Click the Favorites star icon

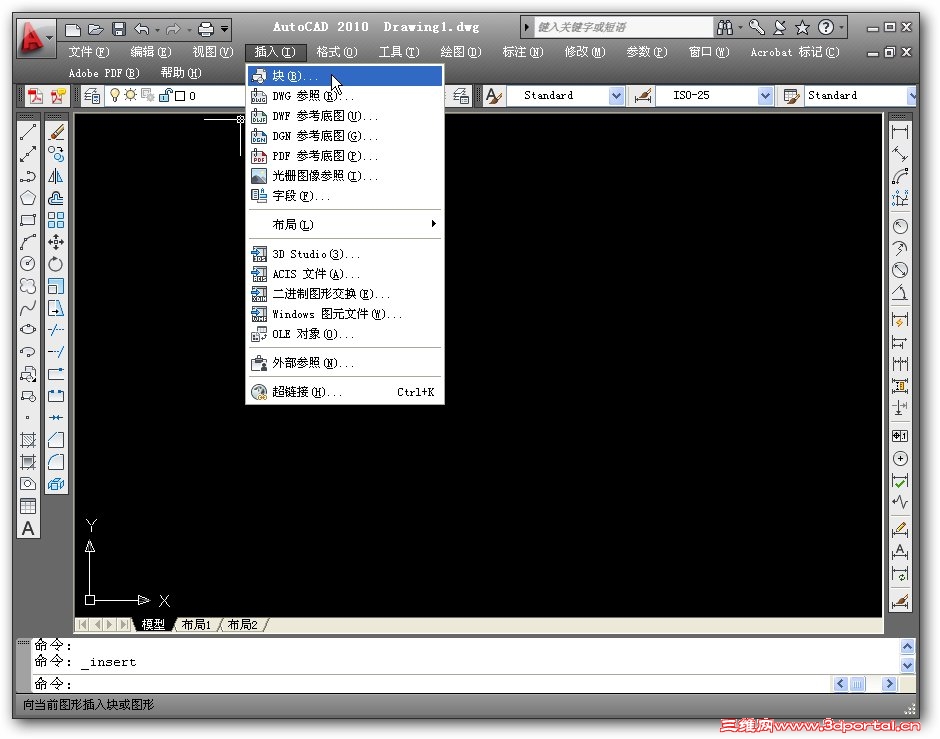pos(802,28)
